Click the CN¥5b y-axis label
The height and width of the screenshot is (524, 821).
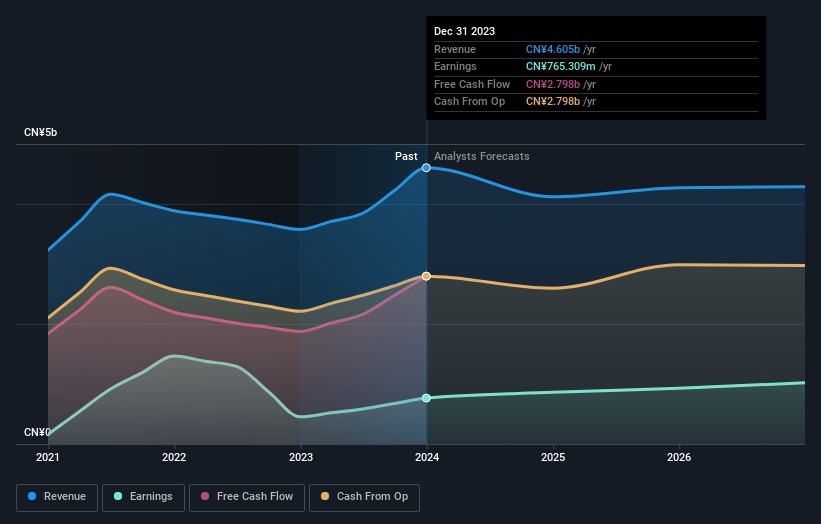tap(40, 132)
